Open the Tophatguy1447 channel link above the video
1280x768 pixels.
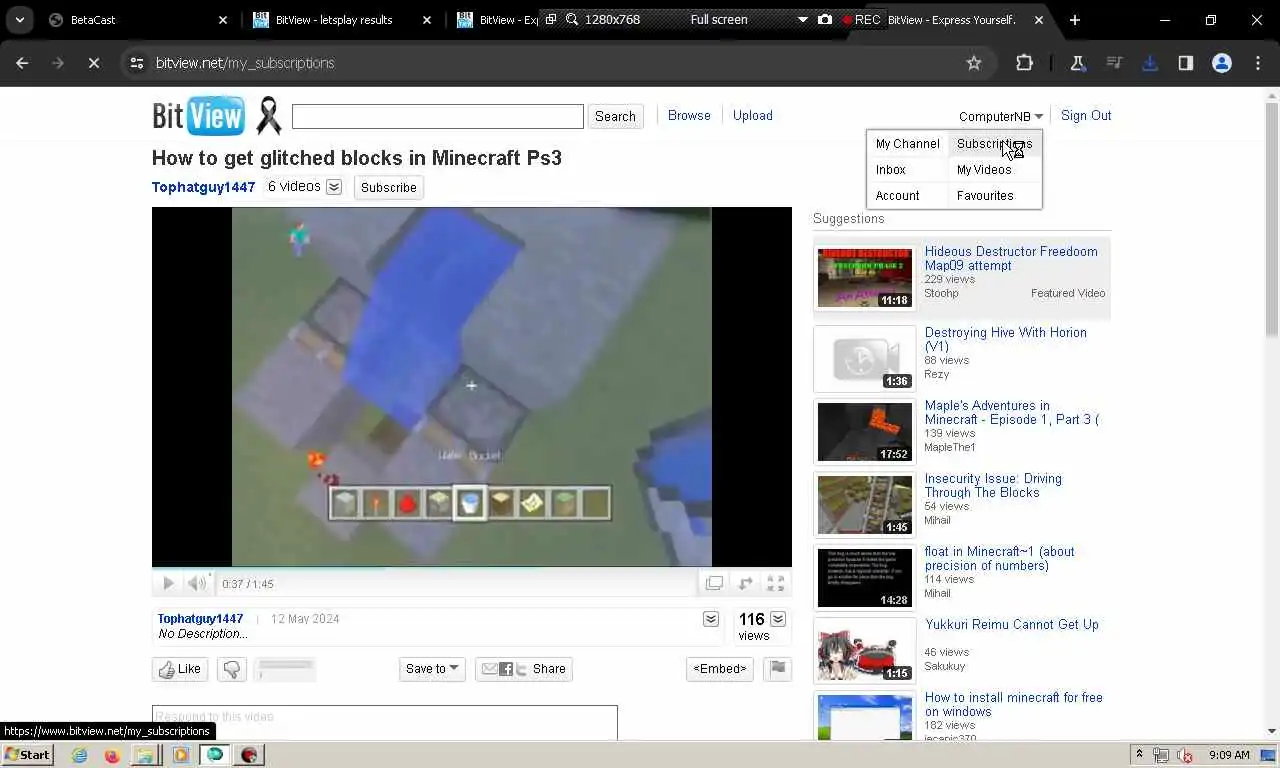coord(203,187)
